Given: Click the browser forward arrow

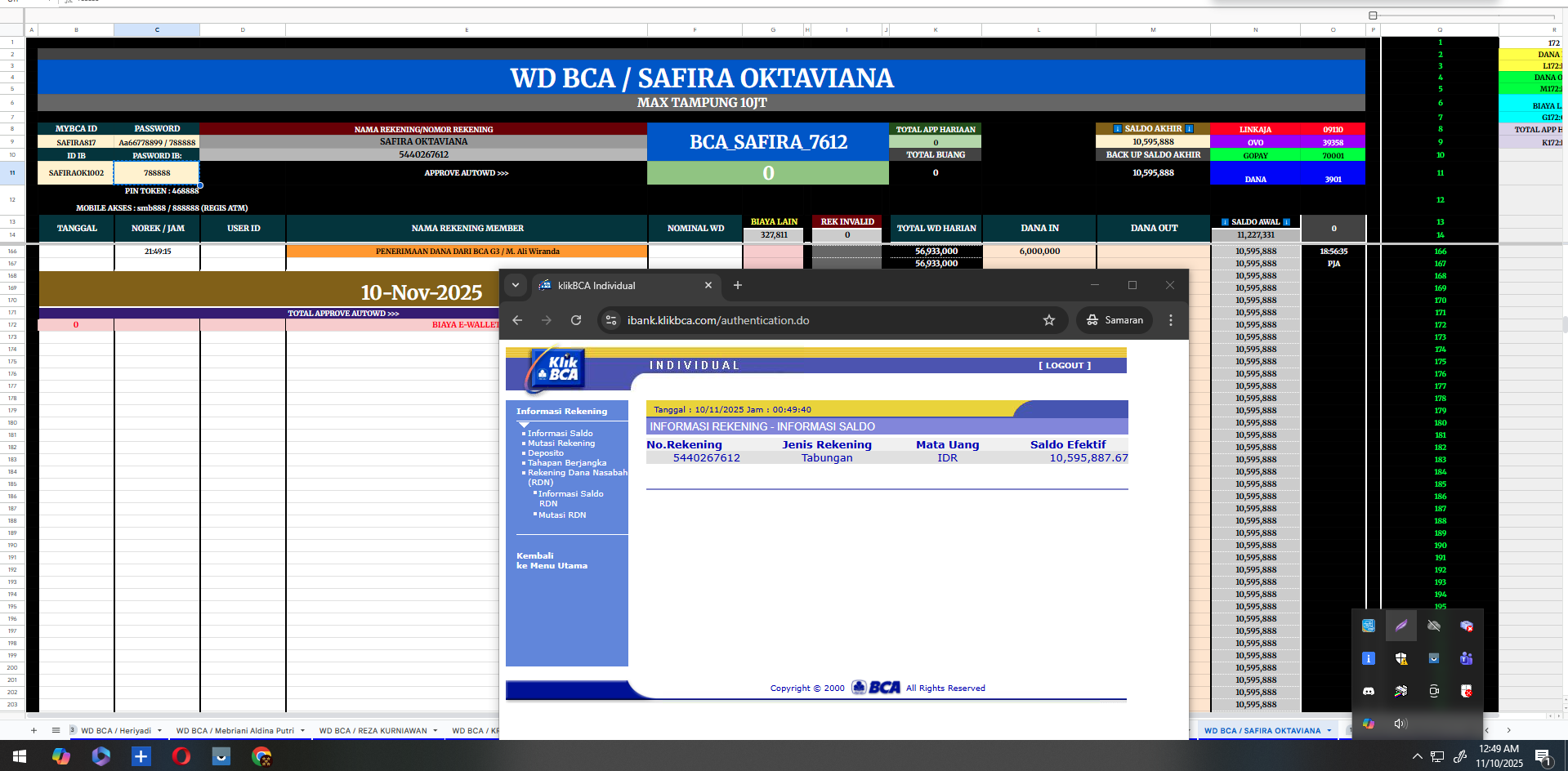Looking at the screenshot, I should pyautogui.click(x=547, y=320).
